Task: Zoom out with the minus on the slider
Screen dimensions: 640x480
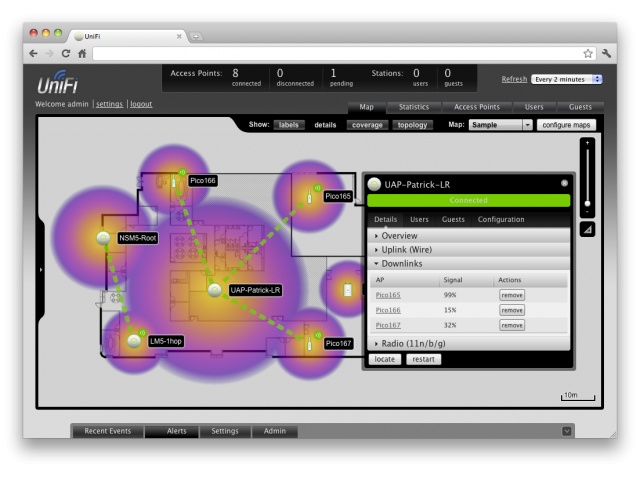Action: tap(587, 212)
